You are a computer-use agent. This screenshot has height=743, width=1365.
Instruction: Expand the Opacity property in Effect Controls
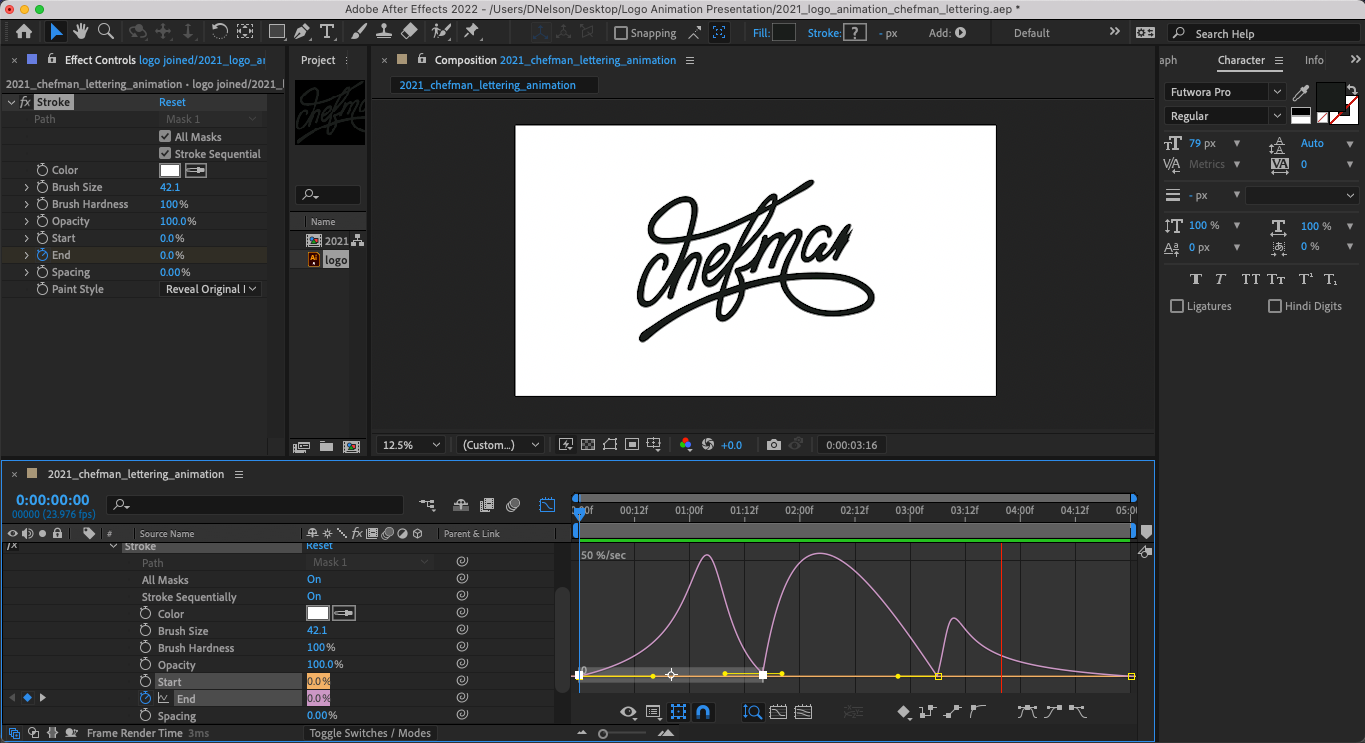tap(27, 221)
